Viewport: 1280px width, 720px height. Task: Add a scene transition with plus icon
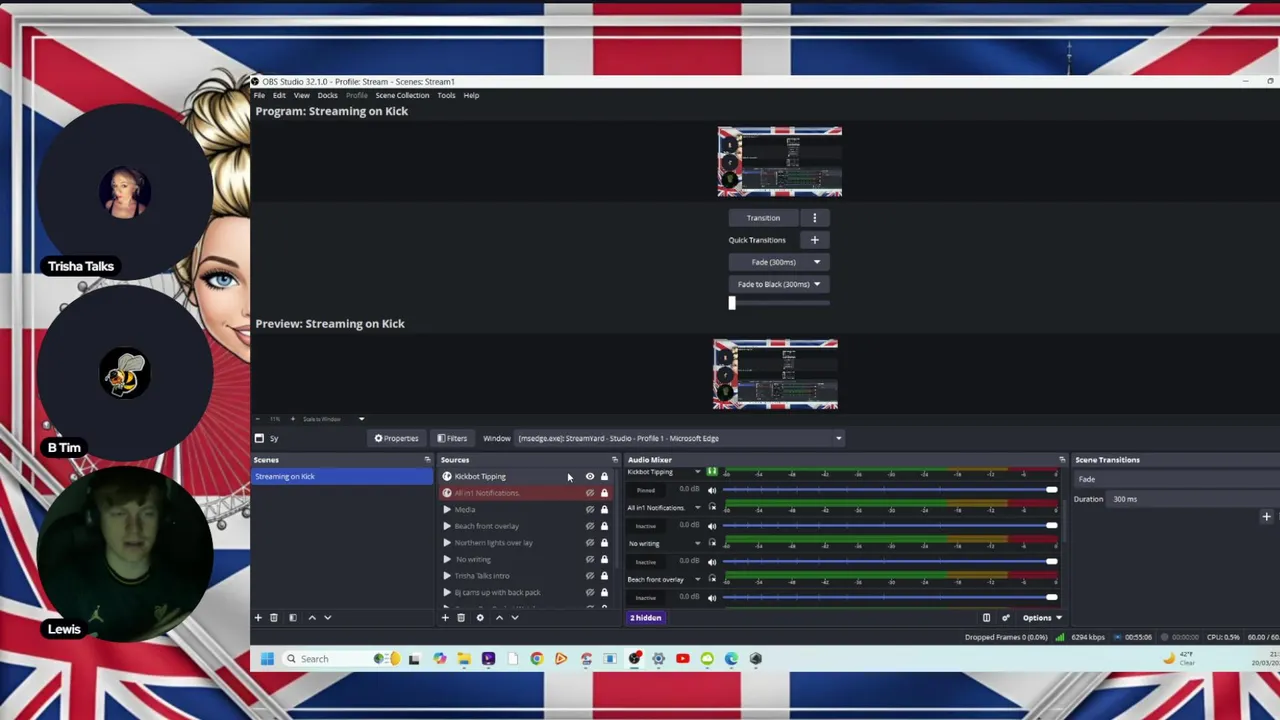(x=1266, y=517)
